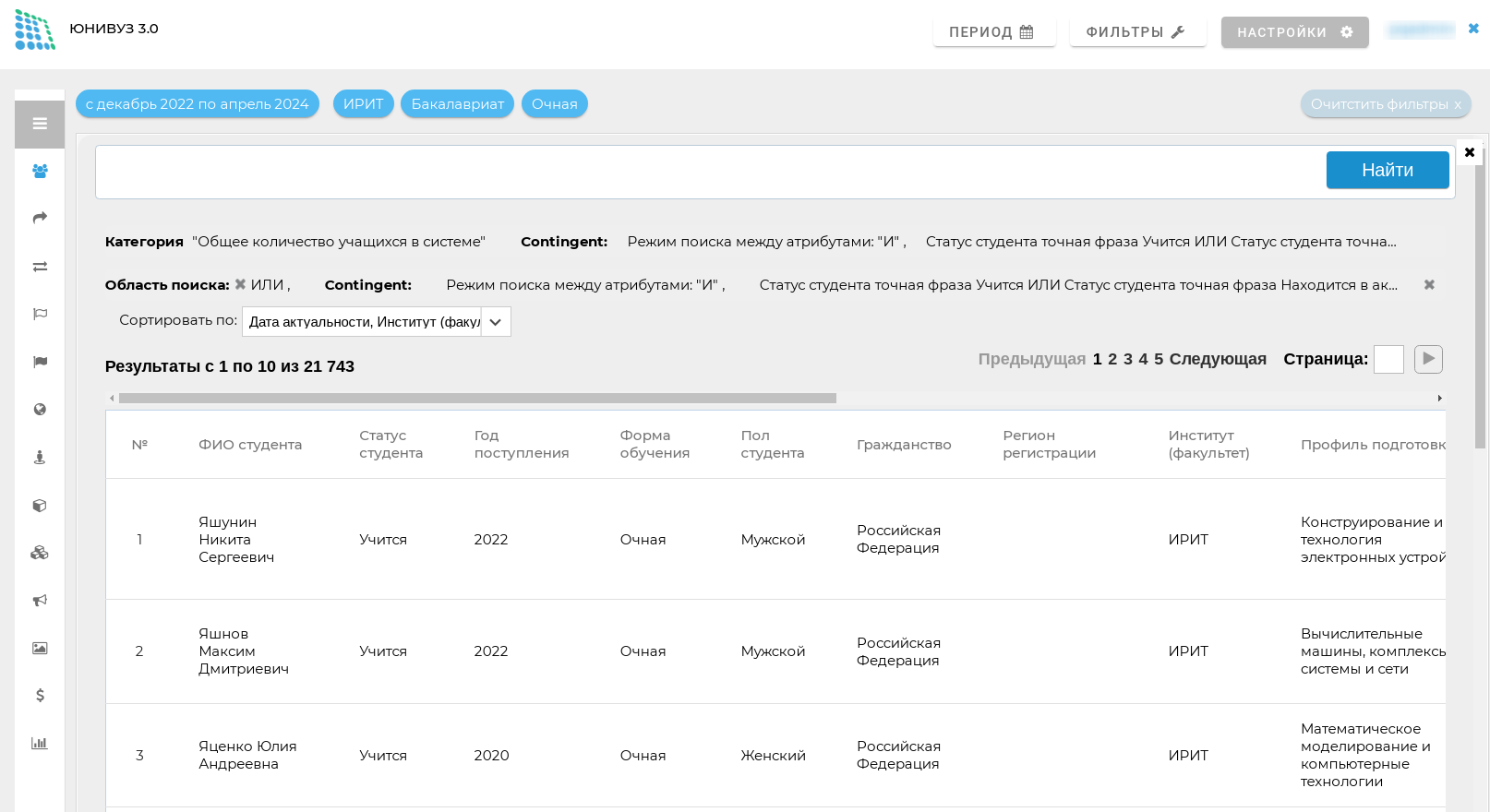Remove the ИЛИ search area condition

point(240,284)
